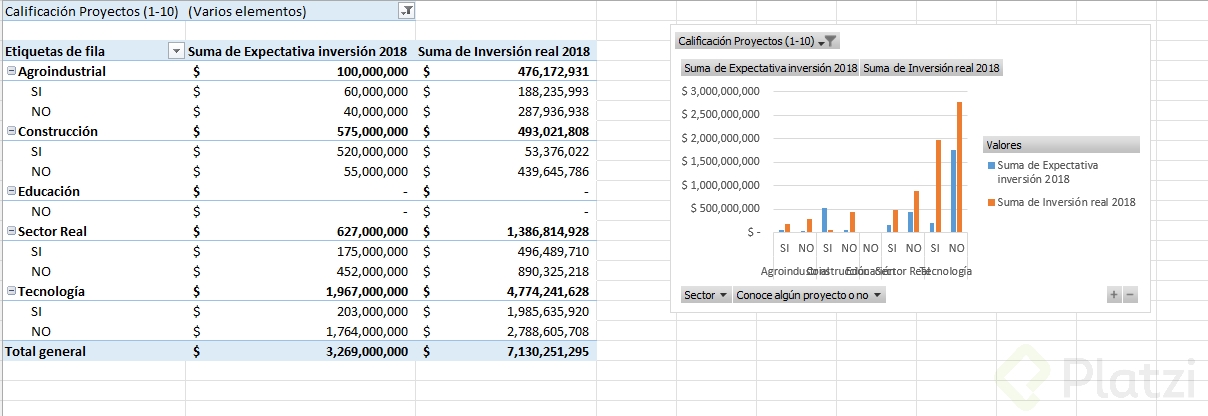
Task: Open the Sector field dropdown in chart
Action: (706, 295)
